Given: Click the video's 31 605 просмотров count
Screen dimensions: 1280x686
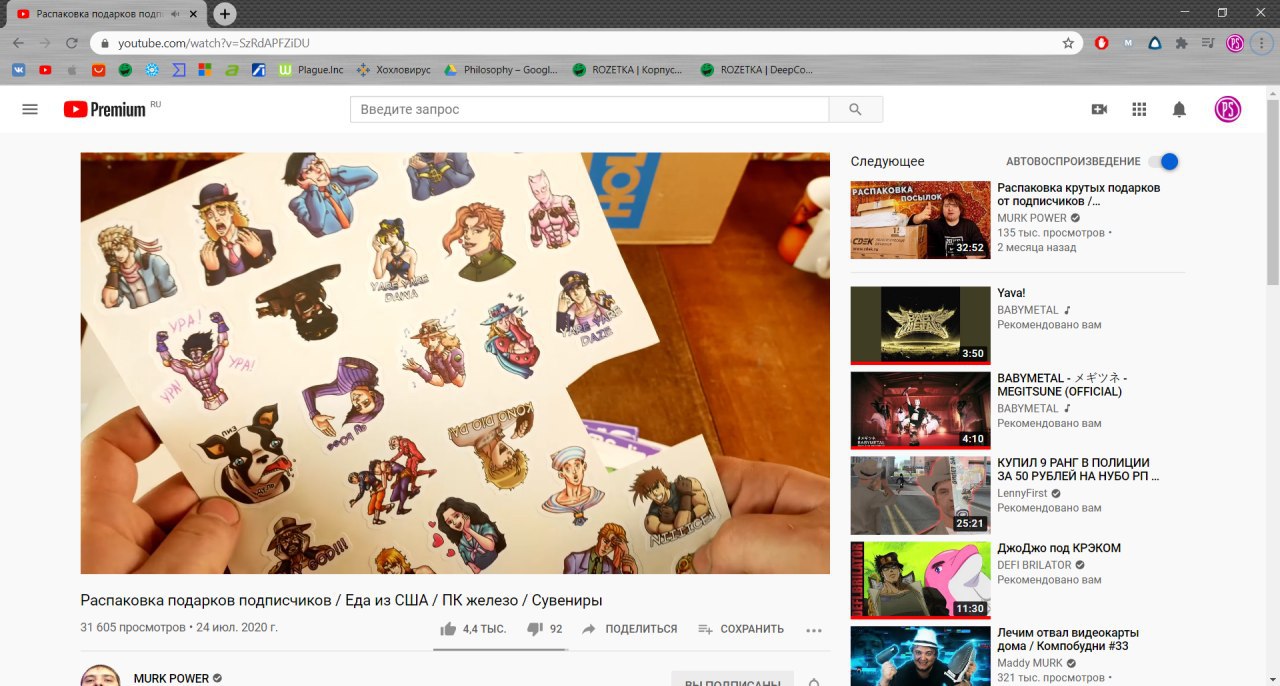Looking at the screenshot, I should pos(133,628).
